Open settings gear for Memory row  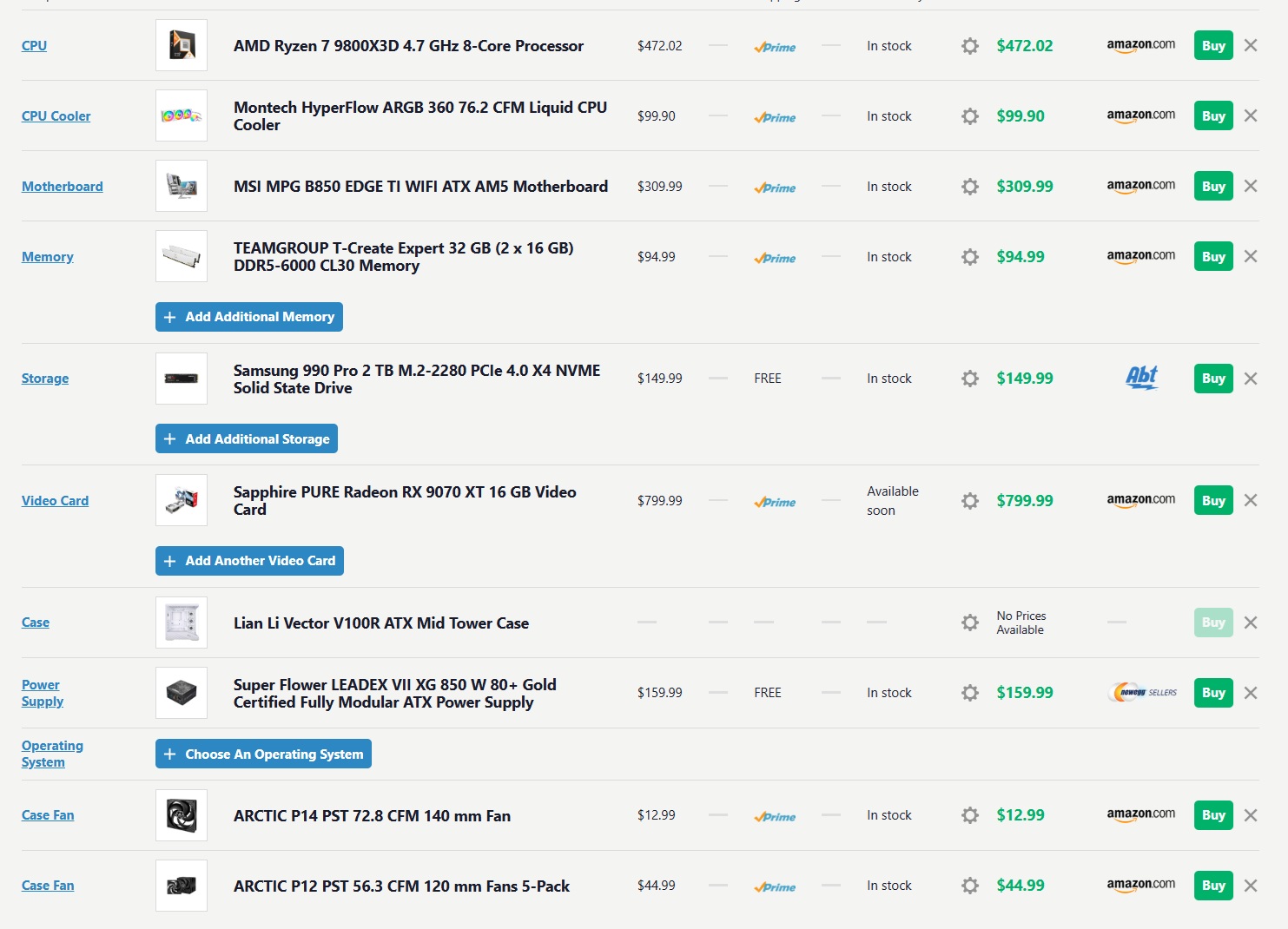pos(970,257)
